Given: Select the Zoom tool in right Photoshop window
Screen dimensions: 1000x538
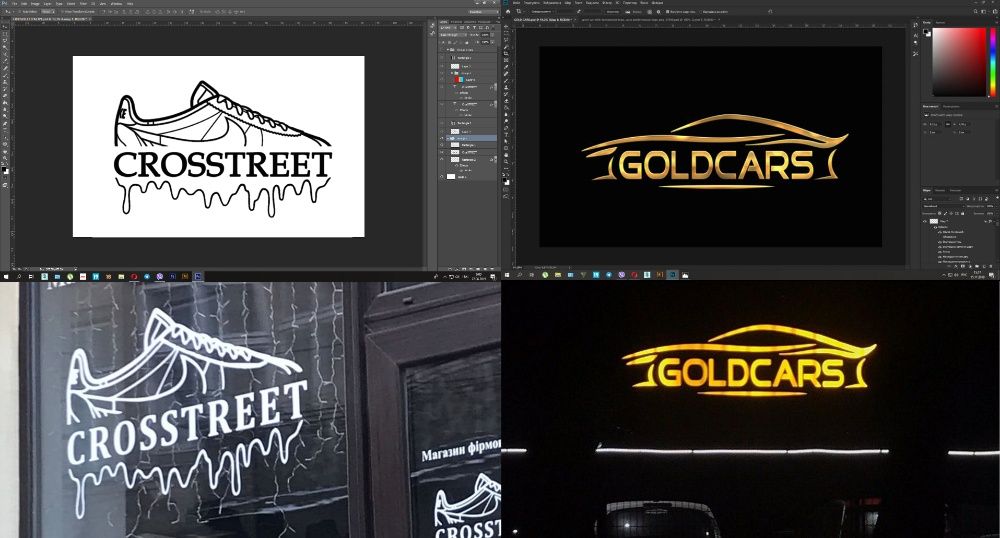Looking at the screenshot, I should 506,162.
